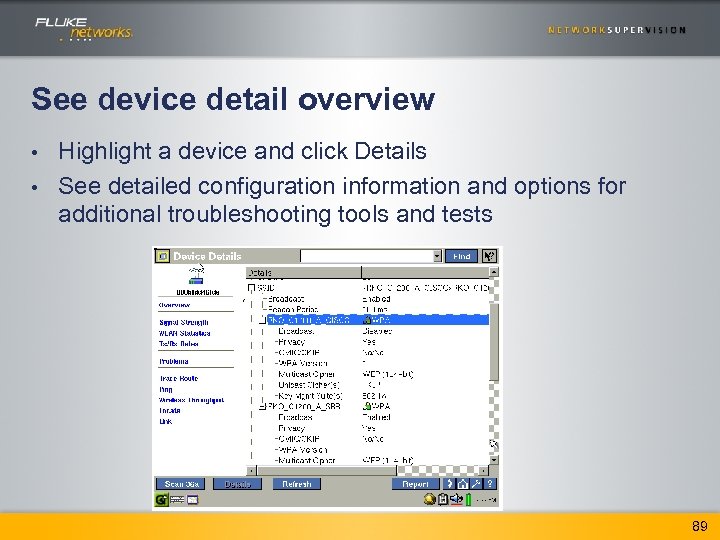Click the Details button
720x540 pixels.
click(238, 484)
